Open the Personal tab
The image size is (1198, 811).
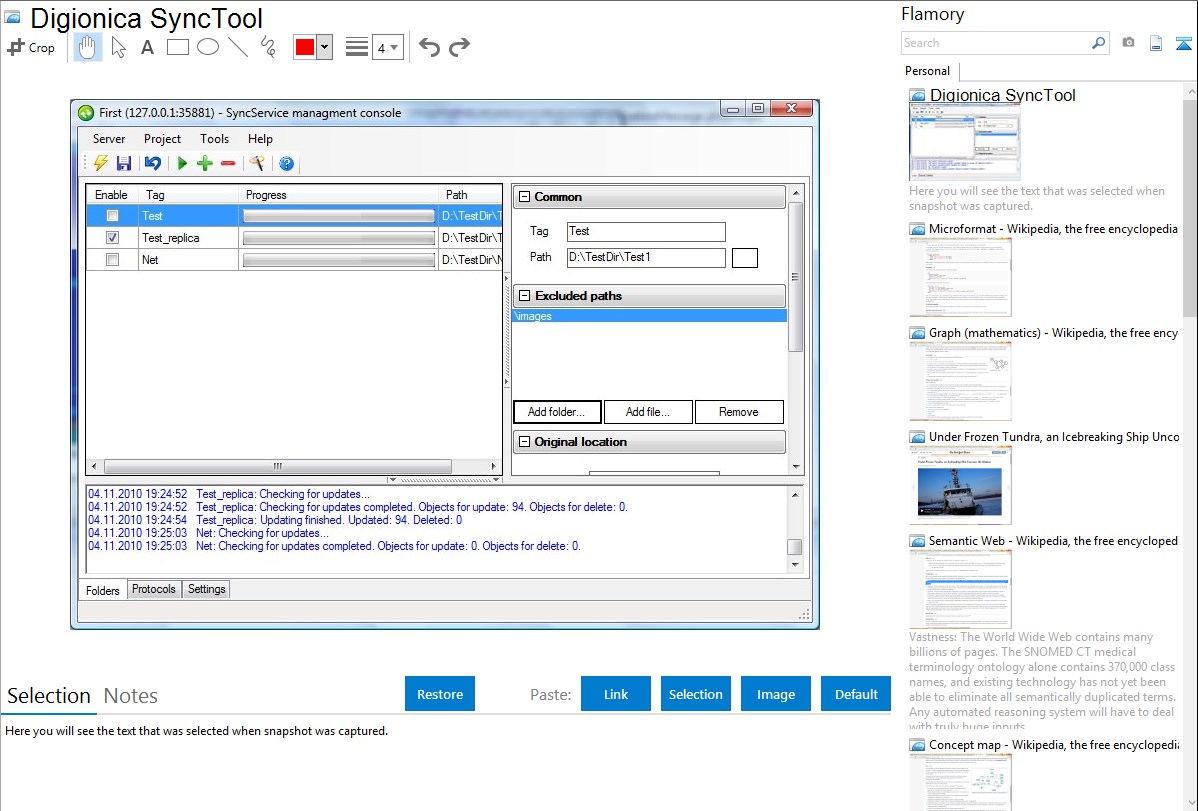click(x=927, y=71)
